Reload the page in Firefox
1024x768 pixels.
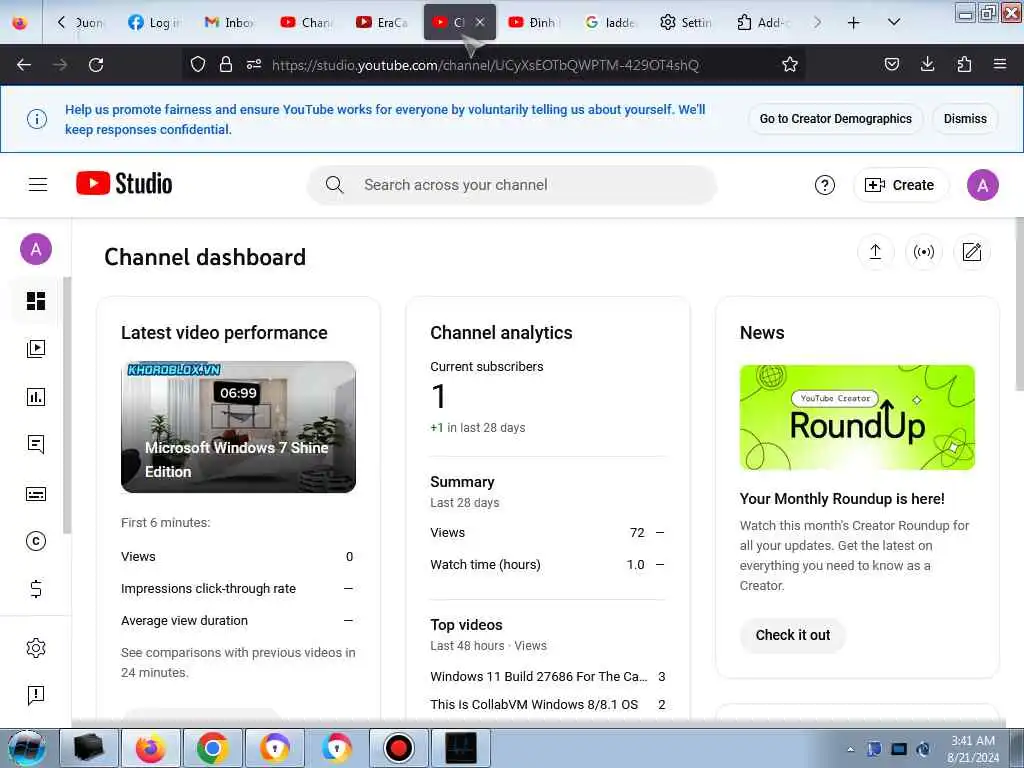click(96, 65)
